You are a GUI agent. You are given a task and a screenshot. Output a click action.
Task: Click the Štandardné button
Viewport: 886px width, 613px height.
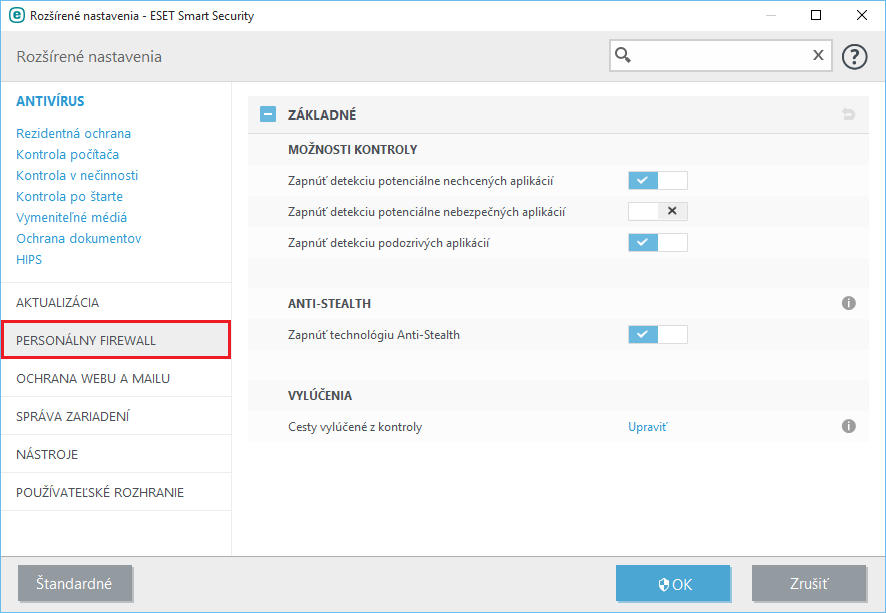[75, 583]
